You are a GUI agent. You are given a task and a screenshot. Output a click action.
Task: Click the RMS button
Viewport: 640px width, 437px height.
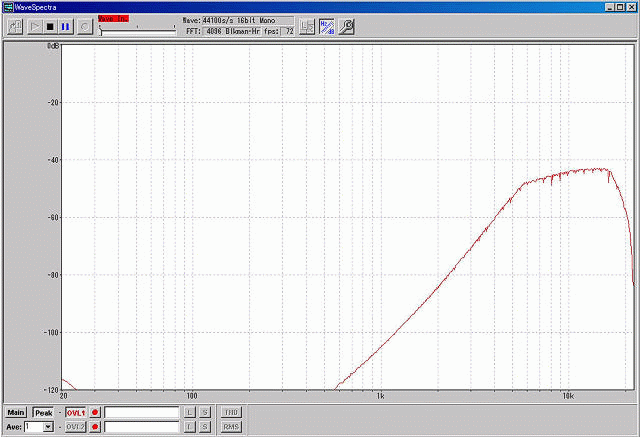231,427
